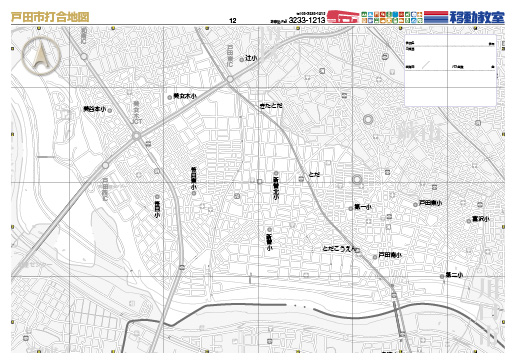Select the 第一小 school marker
516x364 pixels.
351,209
